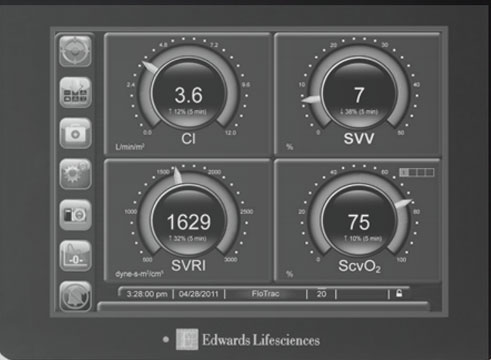Tap the L/min/m² unit label

(130, 147)
